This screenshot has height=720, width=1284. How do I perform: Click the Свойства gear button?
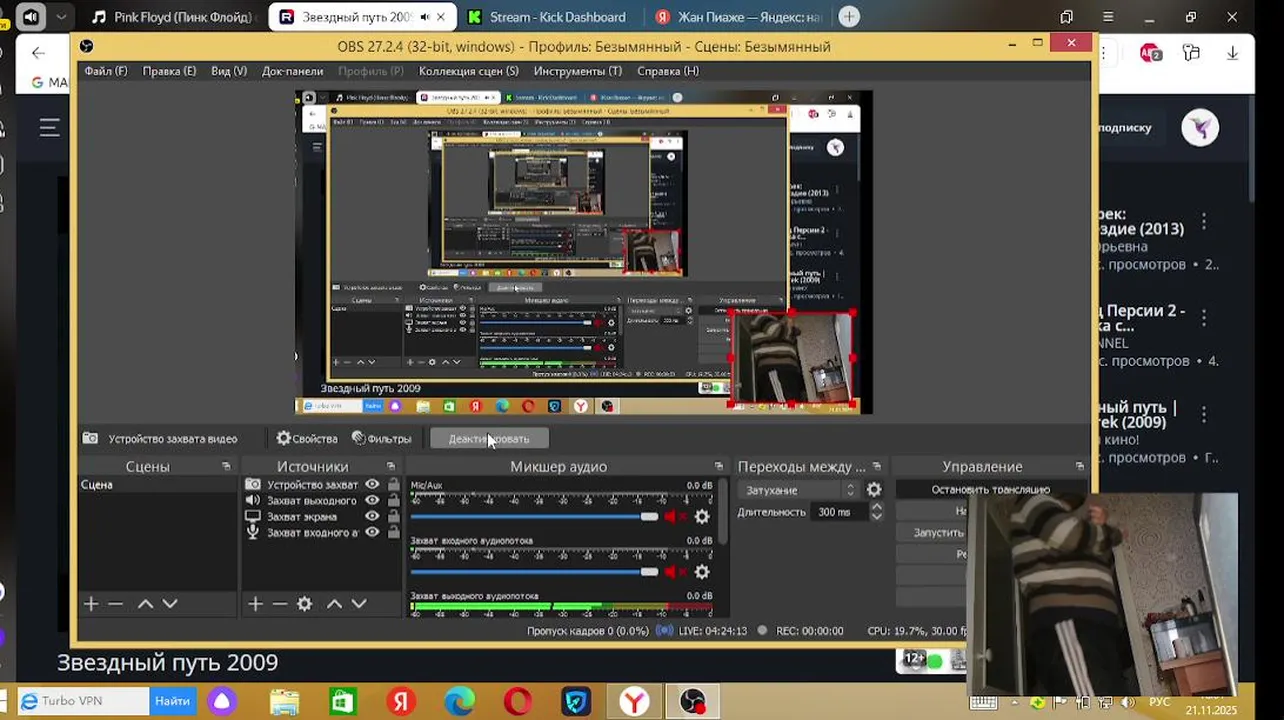pyautogui.click(x=307, y=438)
